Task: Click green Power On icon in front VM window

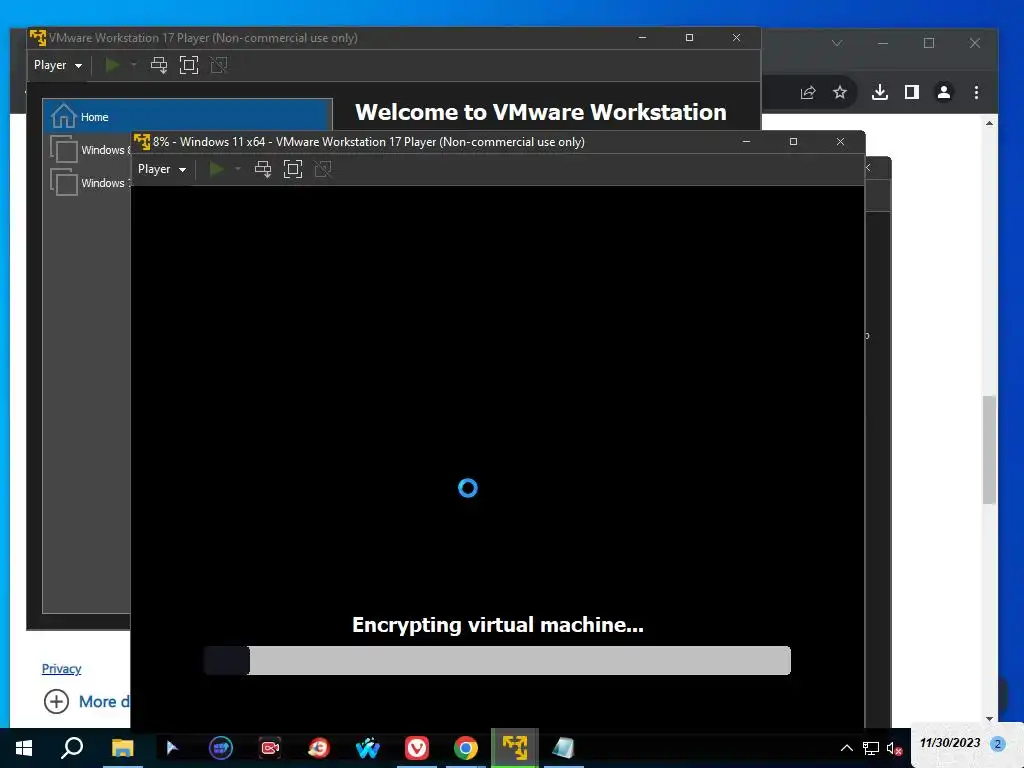Action: pos(216,169)
